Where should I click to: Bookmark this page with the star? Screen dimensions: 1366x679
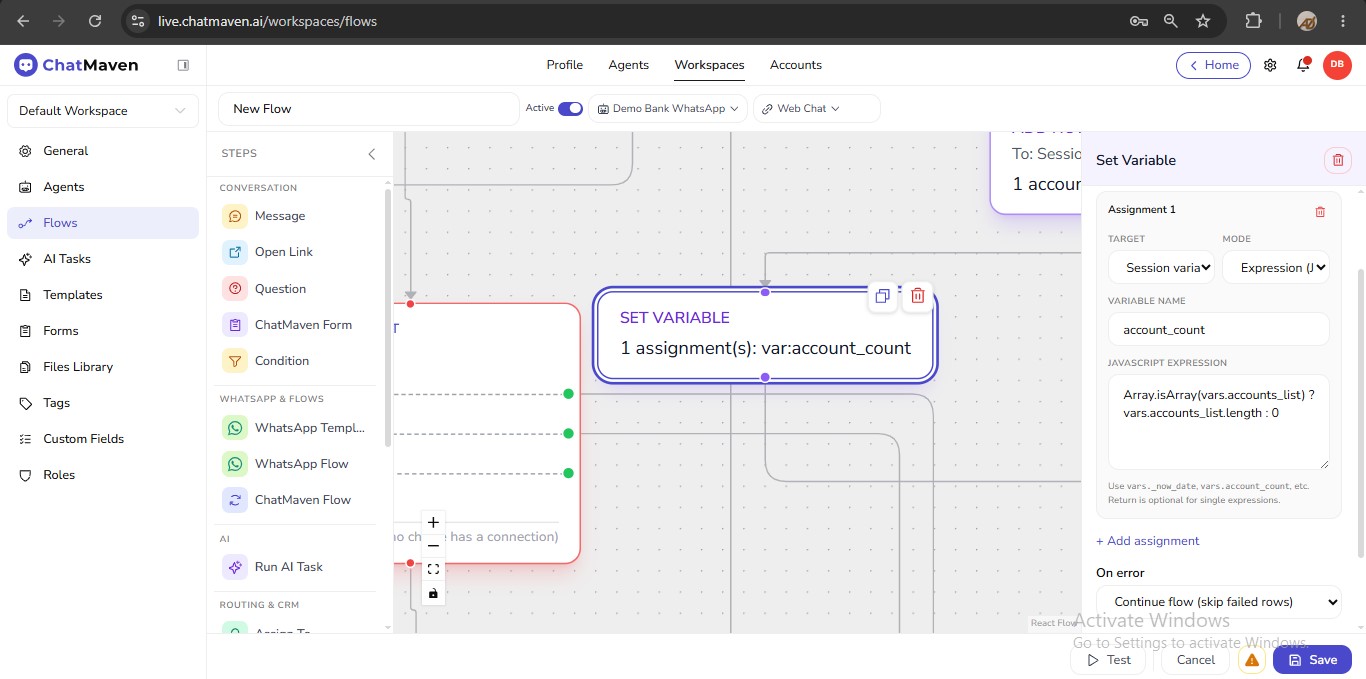1203,21
